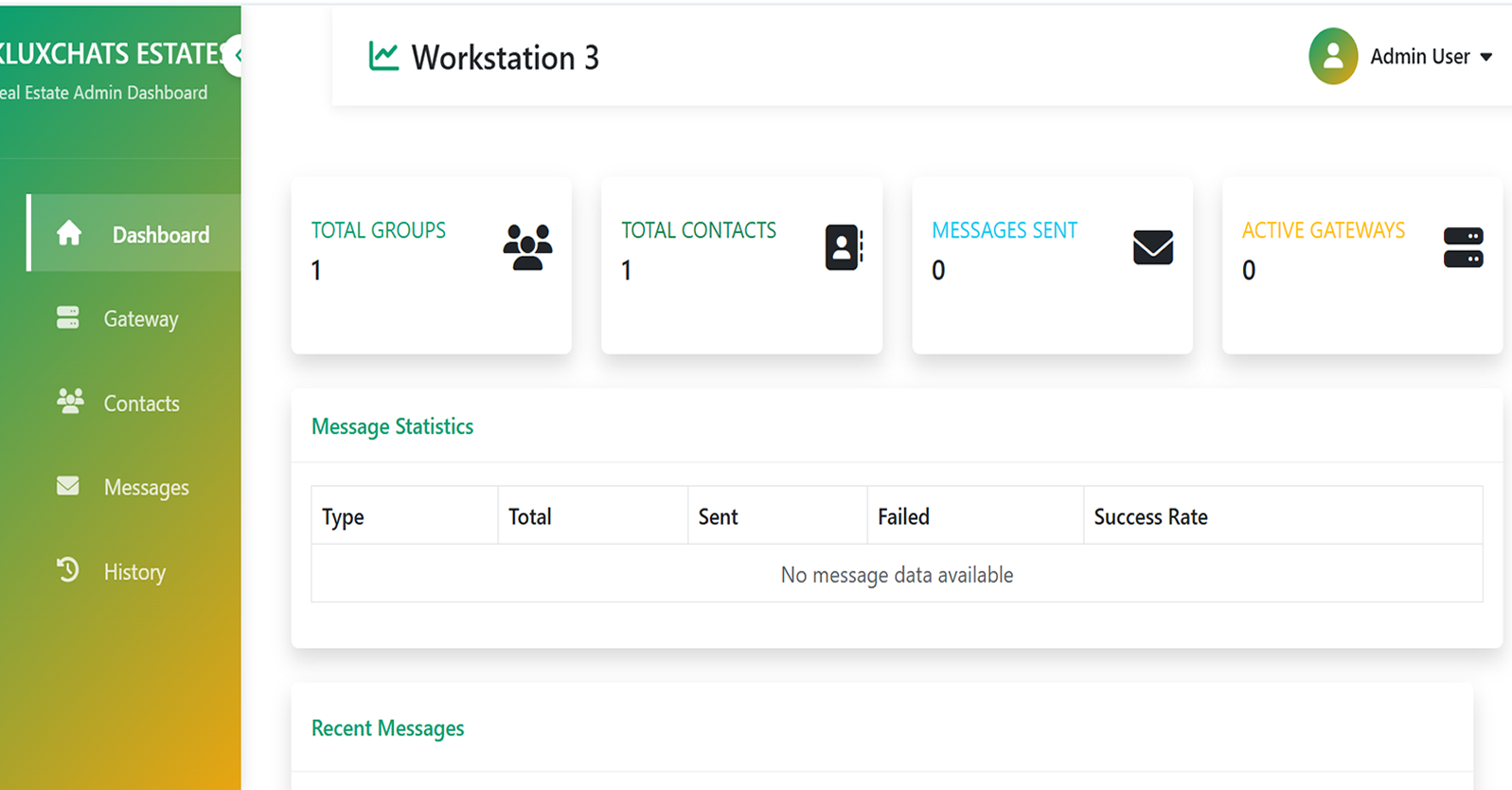This screenshot has width=1512, height=790.
Task: Click the Success Rate column header
Action: [x=1150, y=517]
